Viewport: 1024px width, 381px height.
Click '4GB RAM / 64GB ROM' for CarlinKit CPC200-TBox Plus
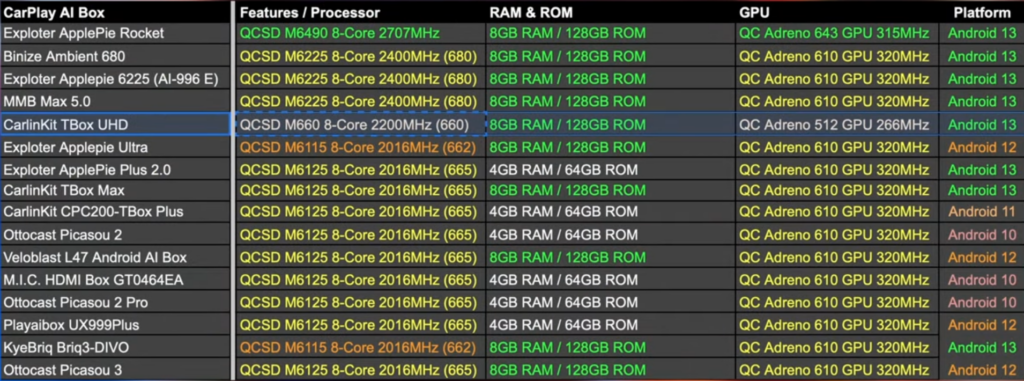[x=611, y=211]
